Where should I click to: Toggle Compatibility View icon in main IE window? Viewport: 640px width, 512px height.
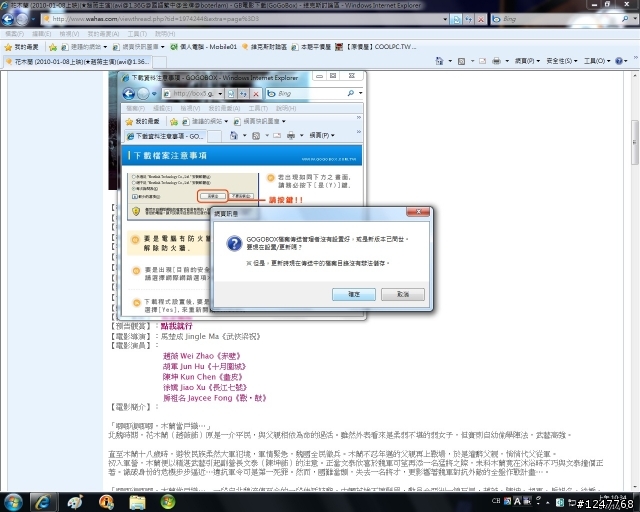[456, 19]
